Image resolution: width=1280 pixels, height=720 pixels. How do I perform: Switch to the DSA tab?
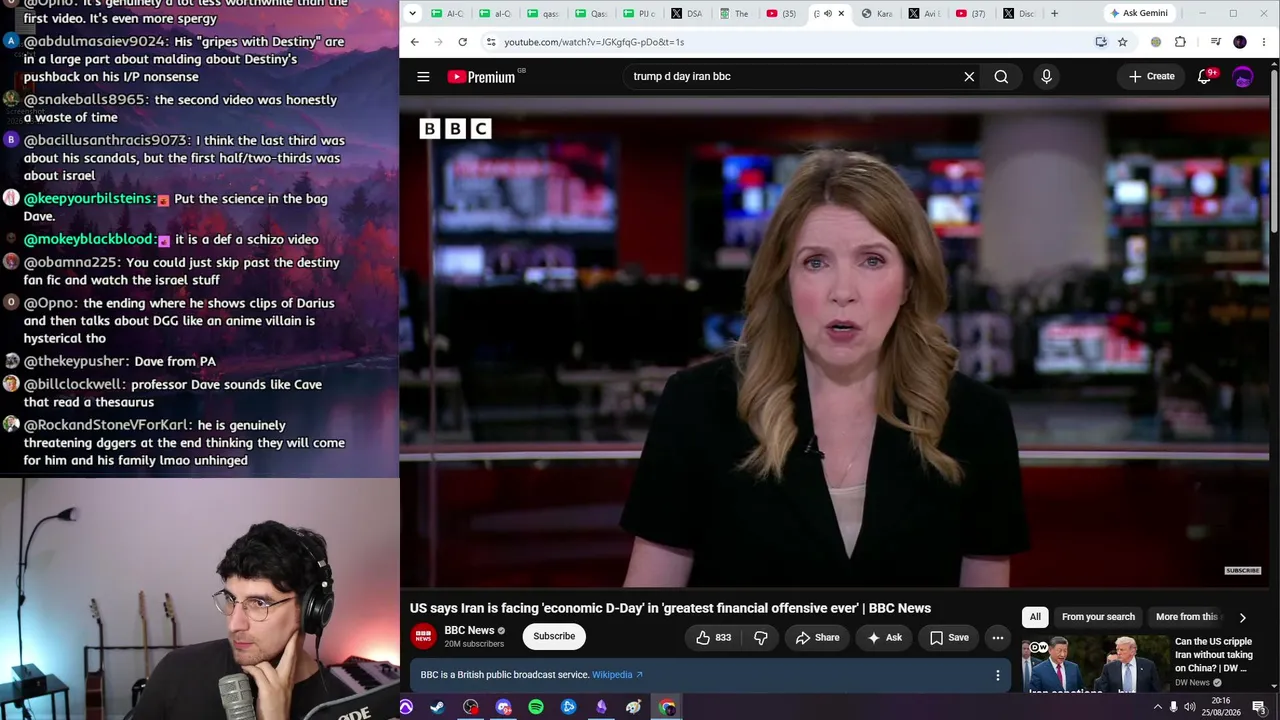pos(688,13)
